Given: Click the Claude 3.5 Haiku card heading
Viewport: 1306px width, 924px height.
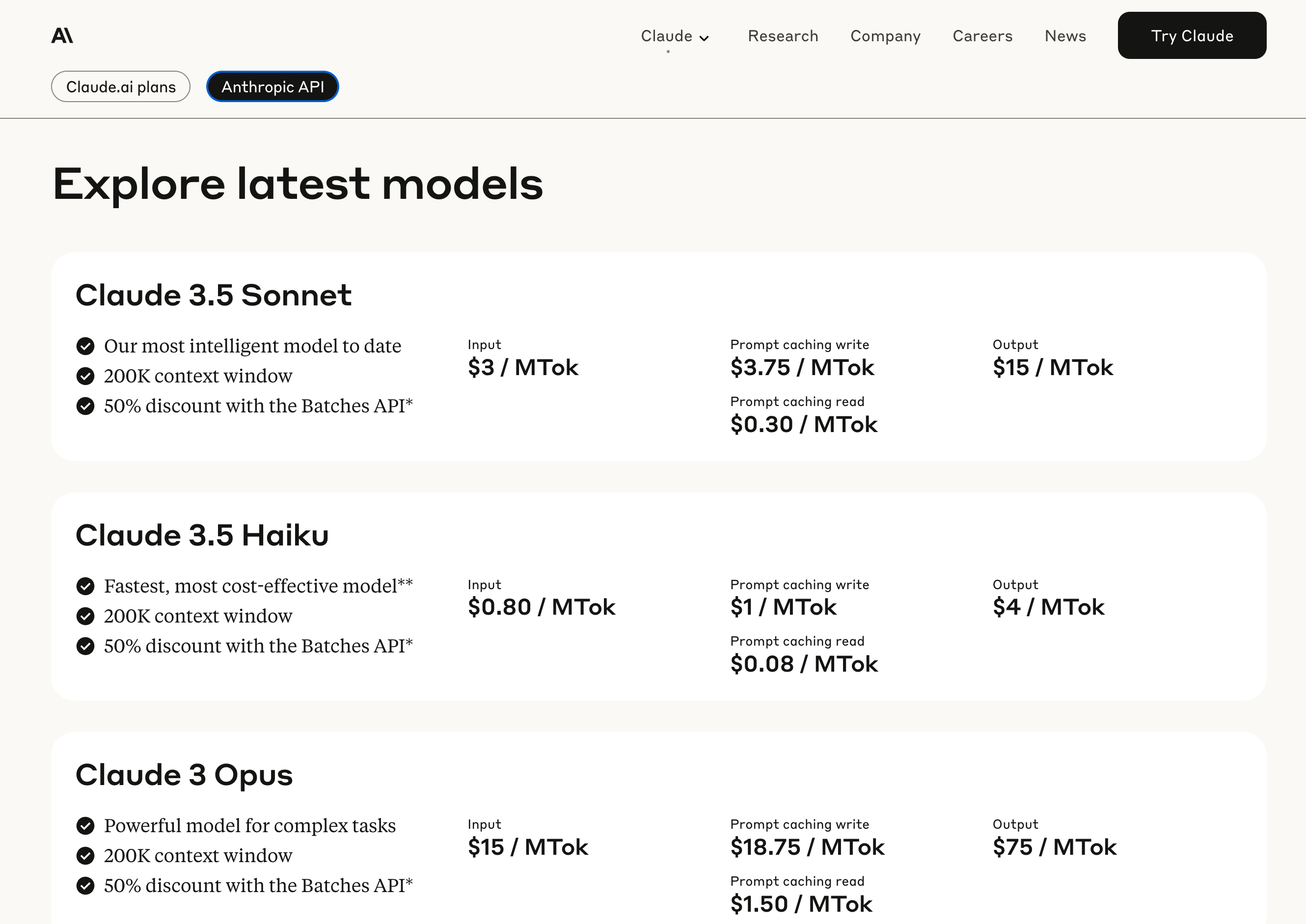Looking at the screenshot, I should click(x=202, y=535).
